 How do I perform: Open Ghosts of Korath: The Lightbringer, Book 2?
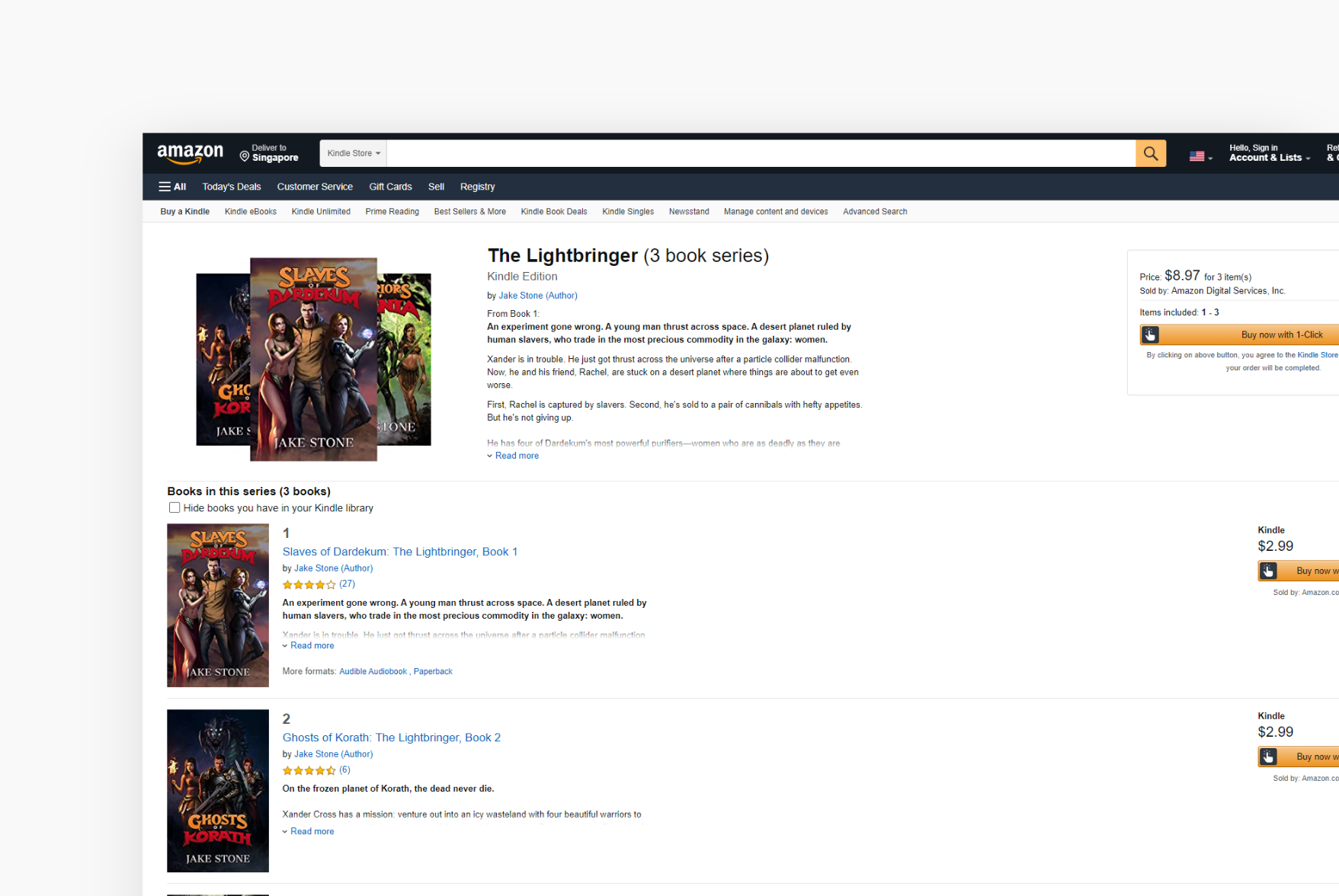[391, 738]
